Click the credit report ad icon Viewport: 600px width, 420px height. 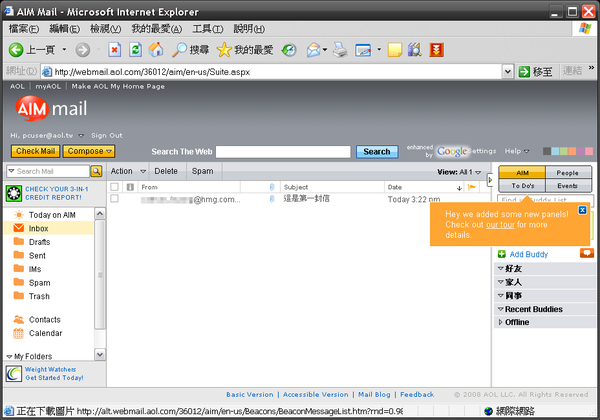(14, 193)
